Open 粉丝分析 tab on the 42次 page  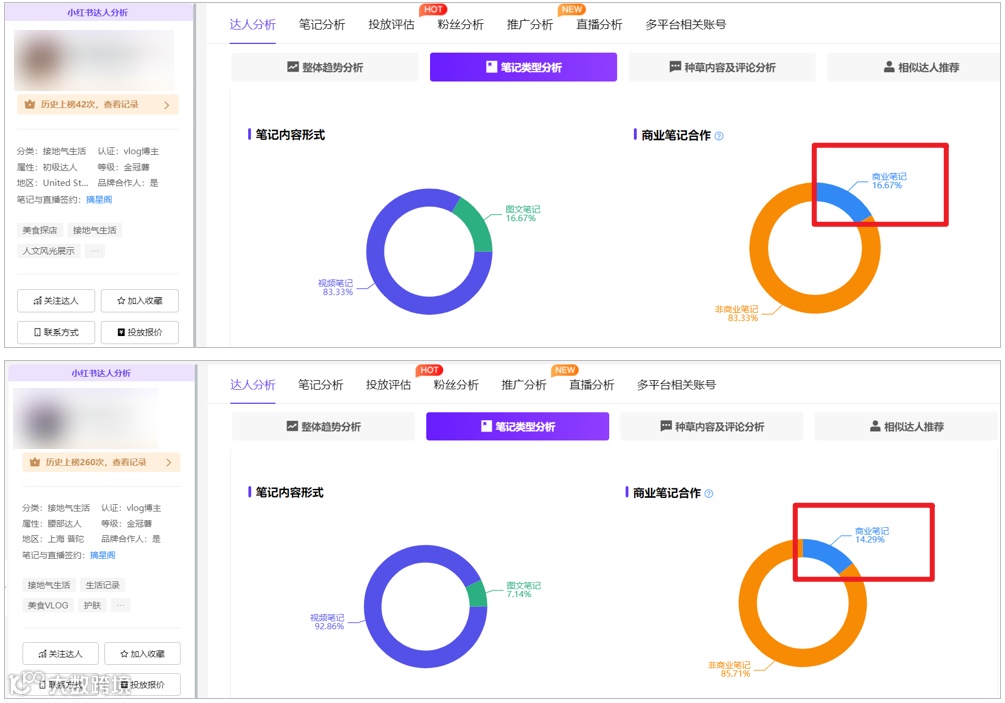click(x=460, y=24)
